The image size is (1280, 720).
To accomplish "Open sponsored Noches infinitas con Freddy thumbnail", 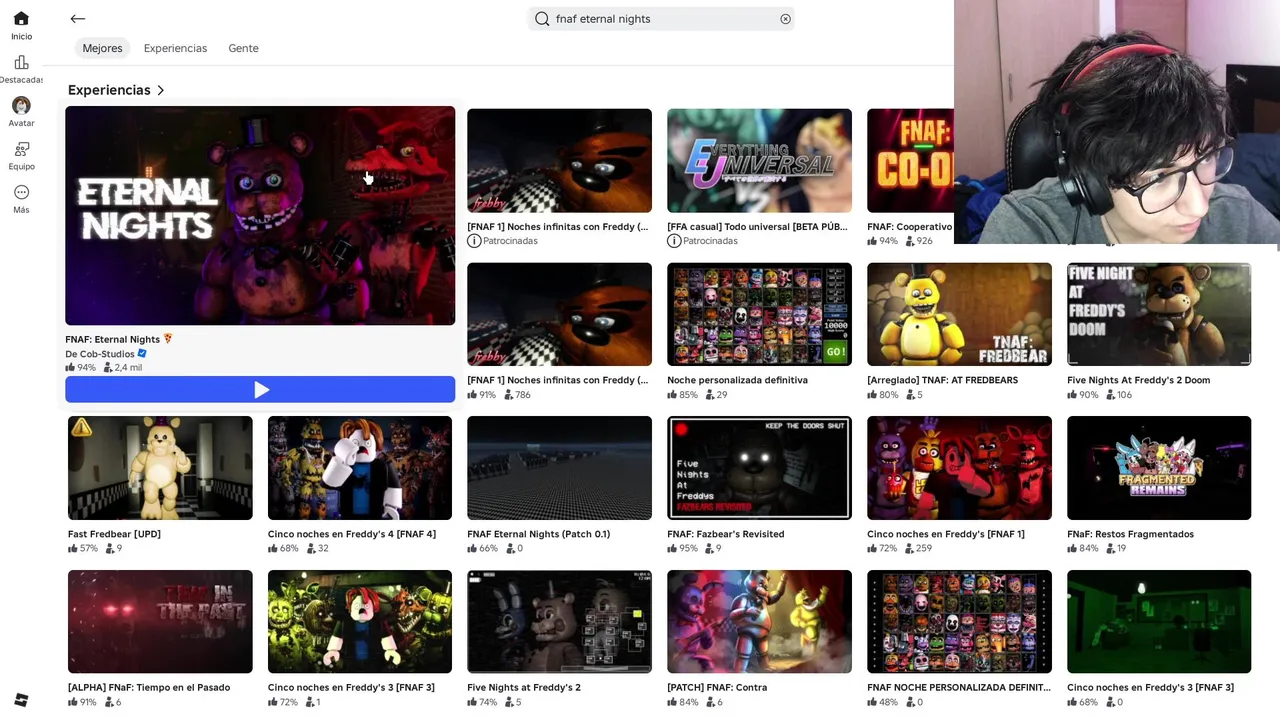I will coord(559,160).
